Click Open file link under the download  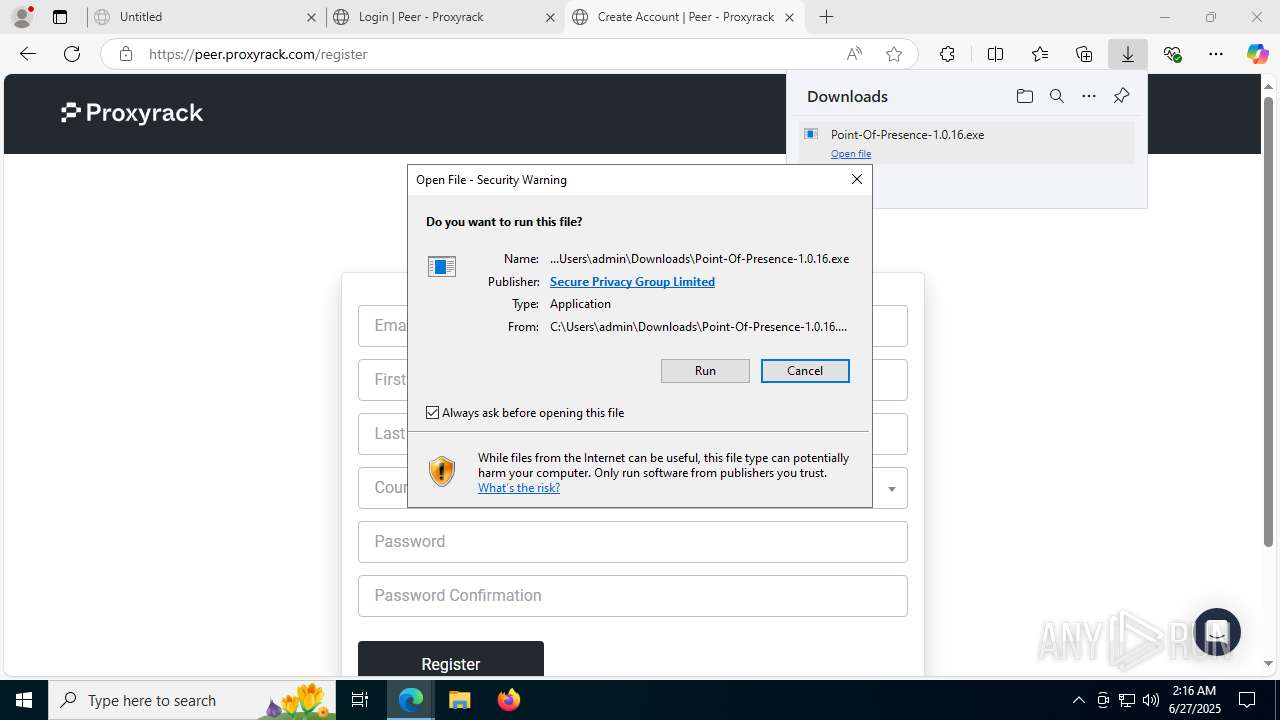click(x=851, y=154)
